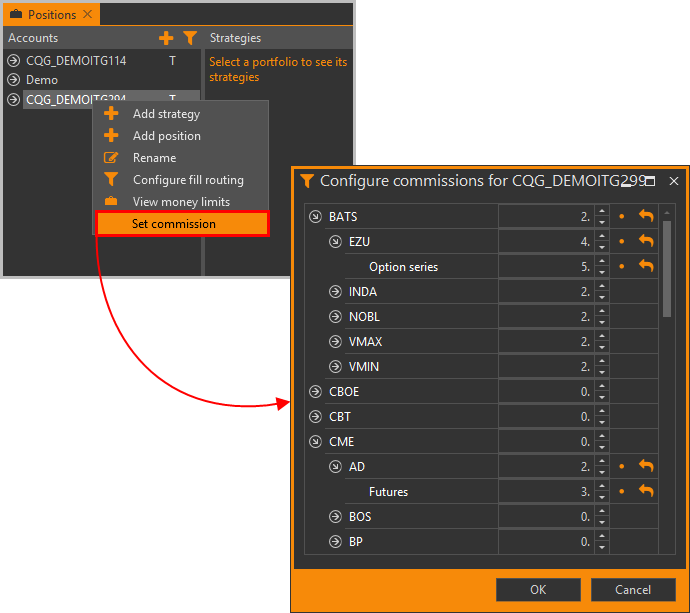Image resolution: width=690 pixels, height=613 pixels.
Task: Collapse the EZU node
Action: click(x=335, y=242)
